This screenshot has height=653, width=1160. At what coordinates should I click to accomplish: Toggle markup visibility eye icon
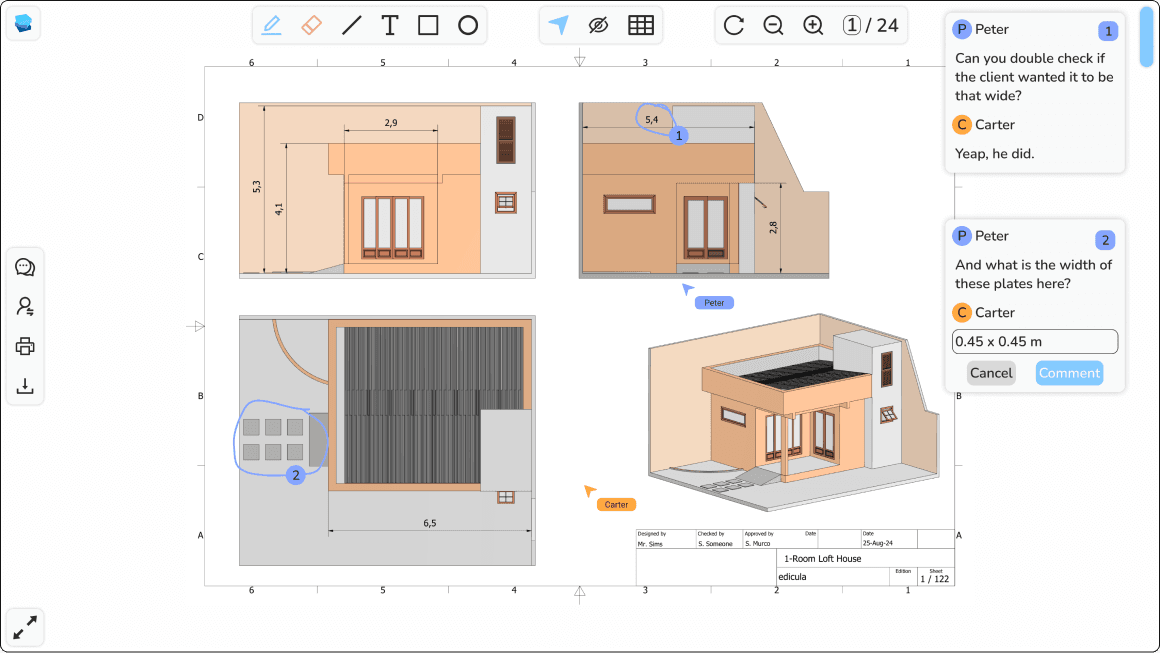[598, 25]
